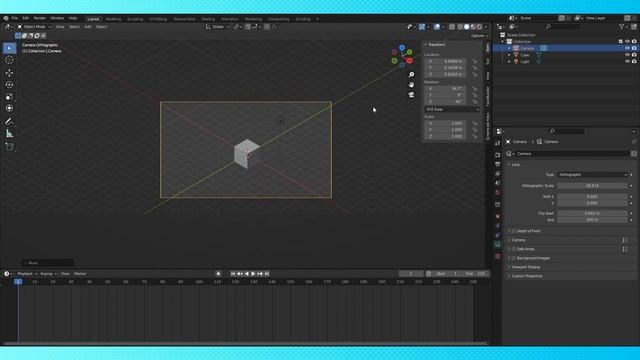
Task: Choose the Annotate pencil tool
Action: coord(9,122)
